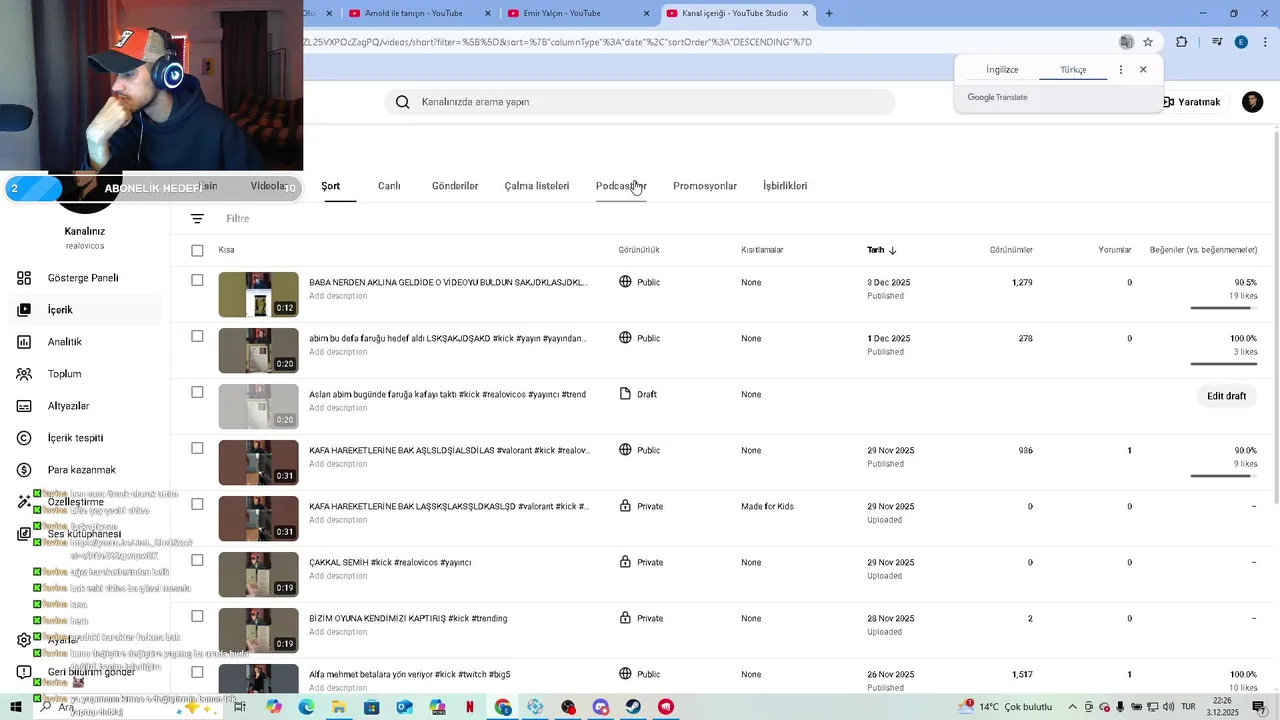Screen dimensions: 1280x720
Task: Open the Chrome extensions puzzle icon
Action: 1181,42
